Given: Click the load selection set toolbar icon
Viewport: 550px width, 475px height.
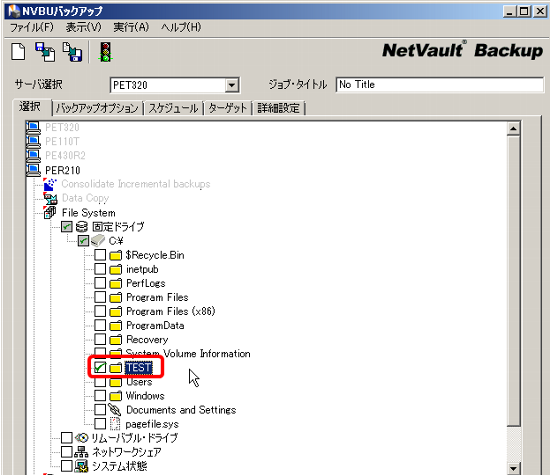Looking at the screenshot, I should pyautogui.click(x=72, y=52).
